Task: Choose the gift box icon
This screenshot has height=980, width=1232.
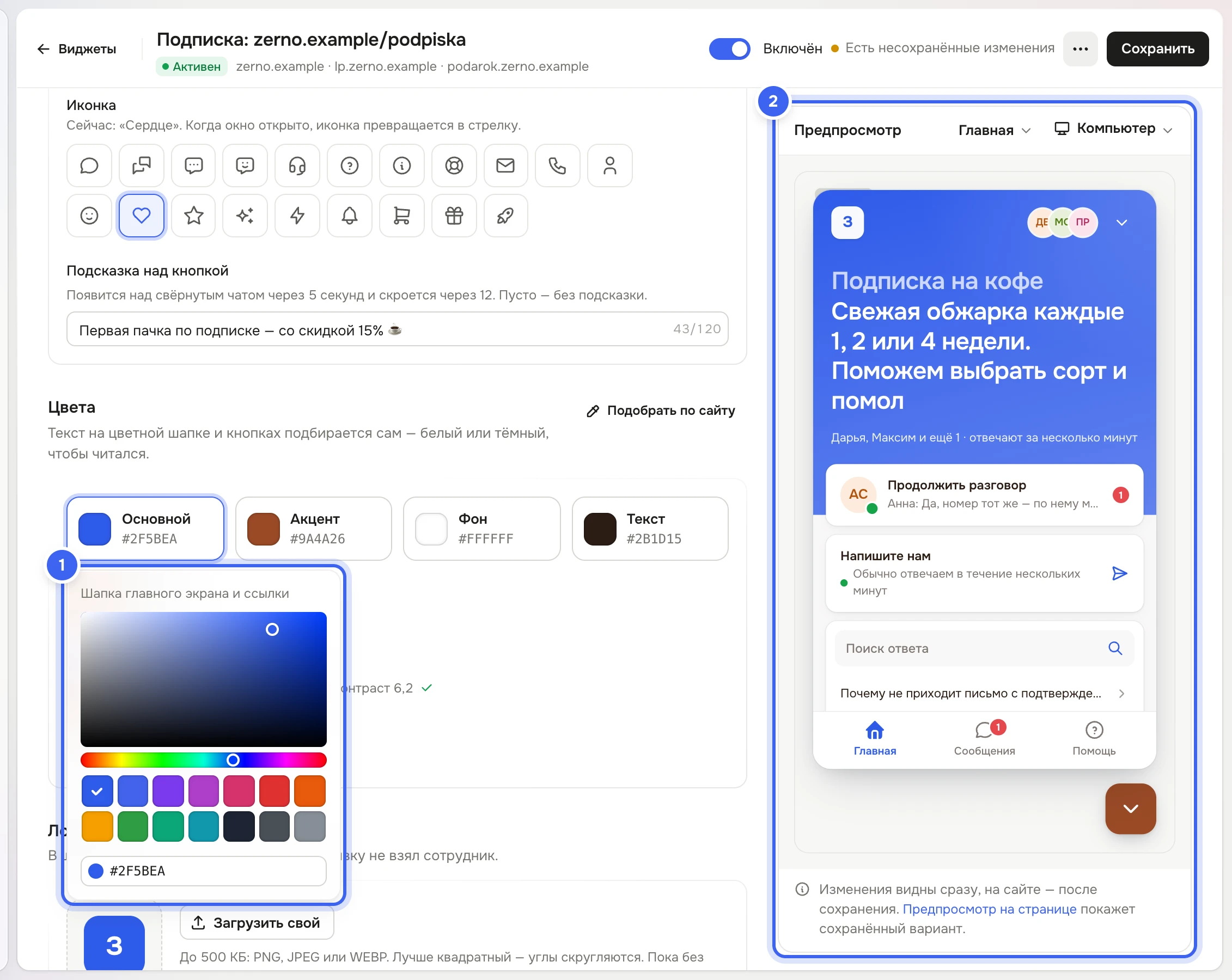Action: (454, 216)
